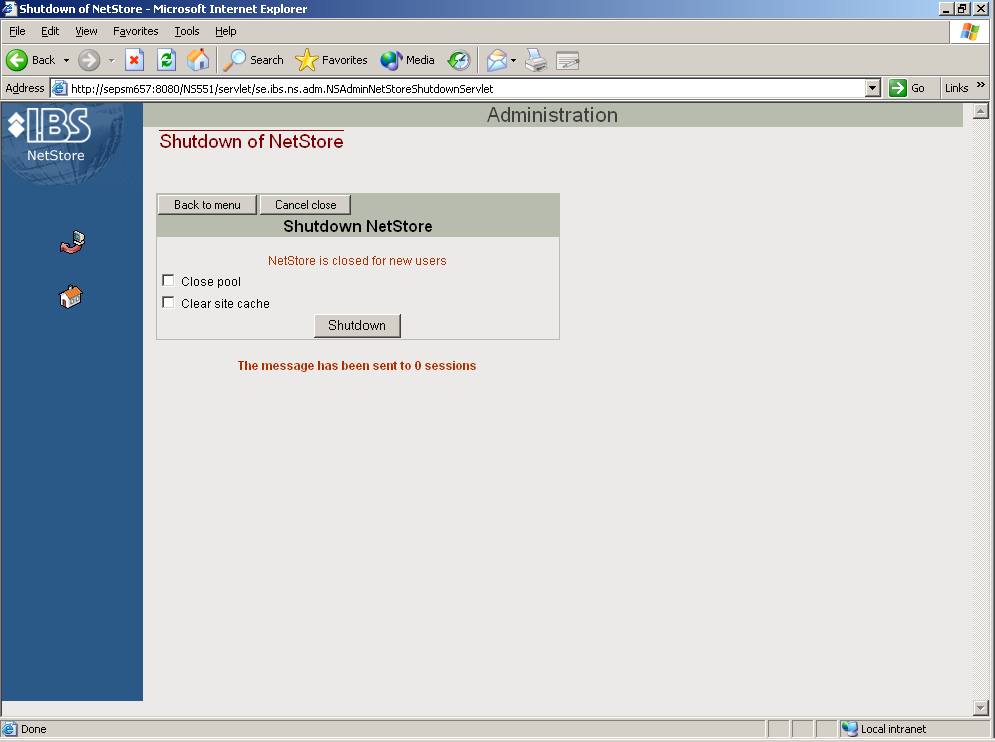Expand the Links toolbar chevron
The image size is (995, 742).
(x=981, y=87)
